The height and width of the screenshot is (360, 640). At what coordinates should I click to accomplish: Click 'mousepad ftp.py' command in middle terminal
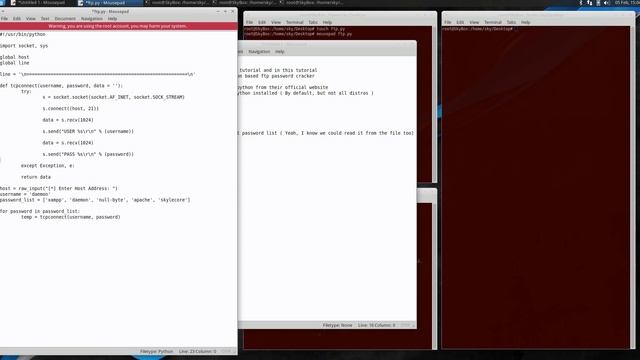[334, 34]
